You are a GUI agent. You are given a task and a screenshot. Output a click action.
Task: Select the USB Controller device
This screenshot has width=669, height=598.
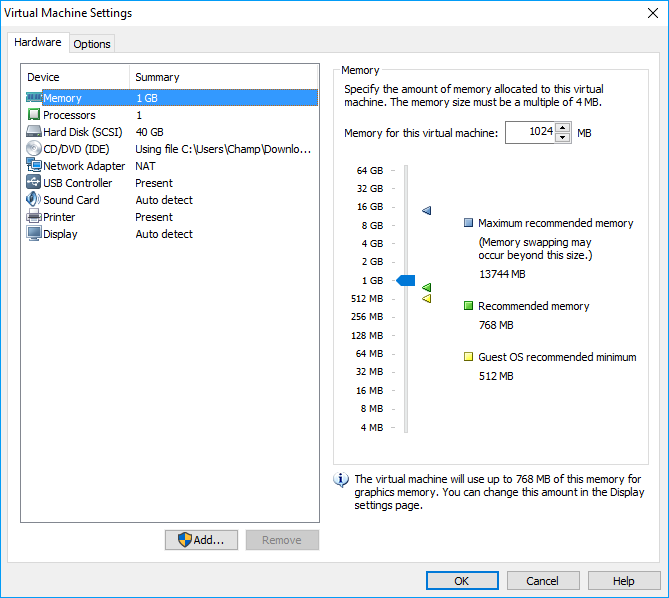tap(172, 183)
